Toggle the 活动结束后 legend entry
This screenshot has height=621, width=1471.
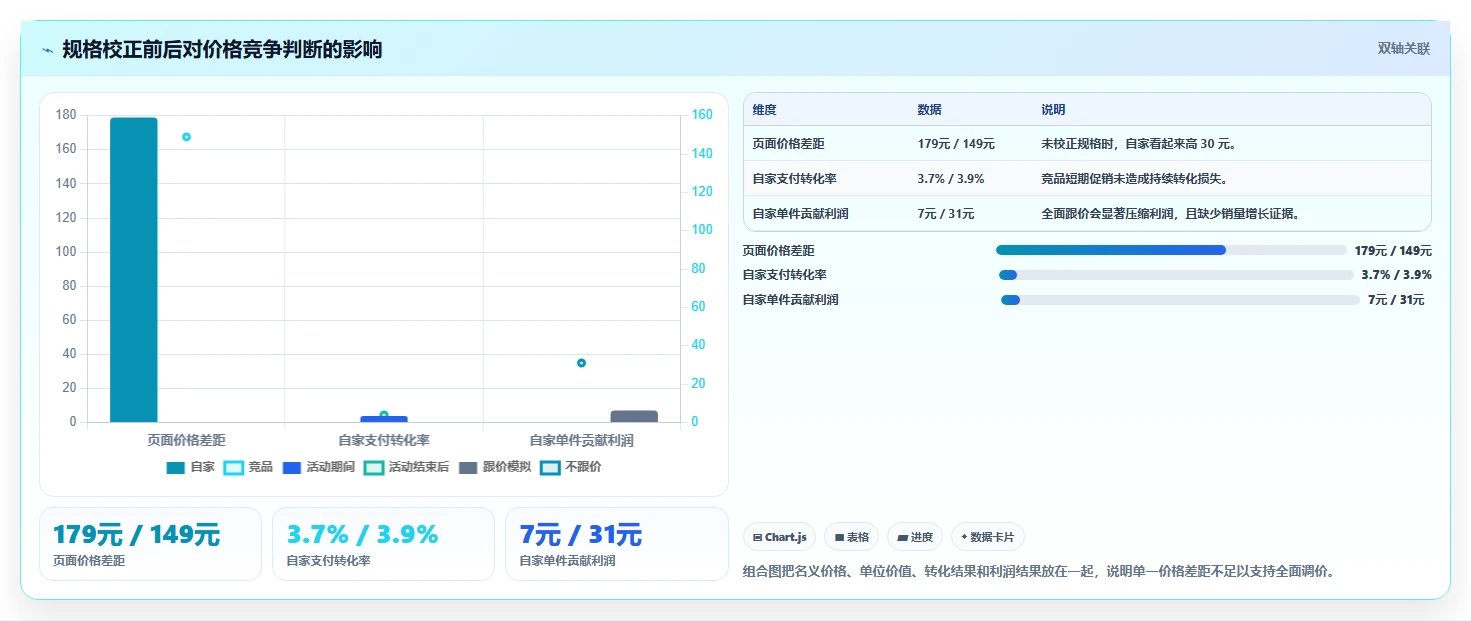[x=406, y=467]
